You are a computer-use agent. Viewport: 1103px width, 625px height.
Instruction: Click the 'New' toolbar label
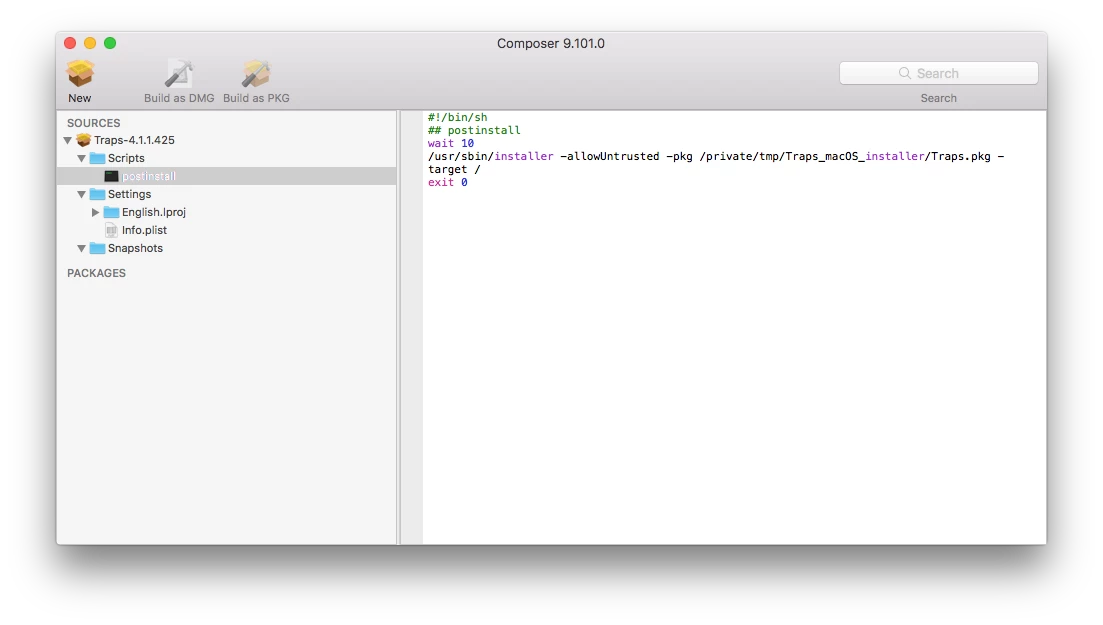coord(79,99)
